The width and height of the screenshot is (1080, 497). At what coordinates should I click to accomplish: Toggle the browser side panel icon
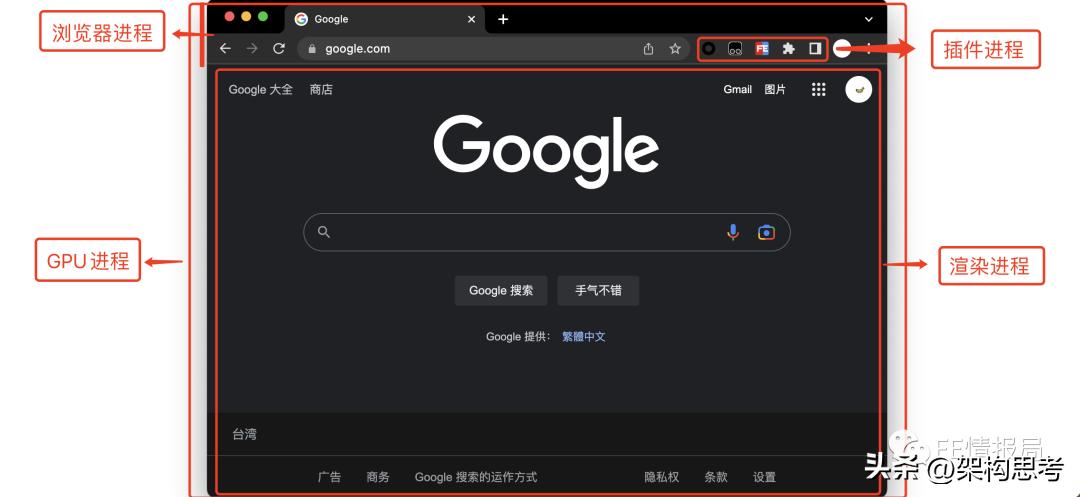click(x=815, y=49)
